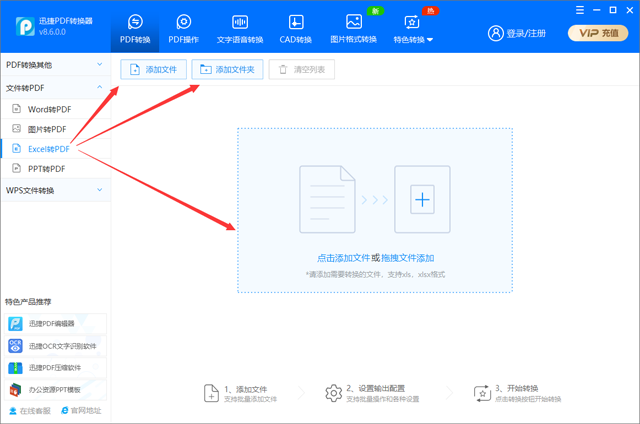Click step 3 开始转换 icon
Image resolution: width=640 pixels, height=424 pixels.
pyautogui.click(x=482, y=393)
